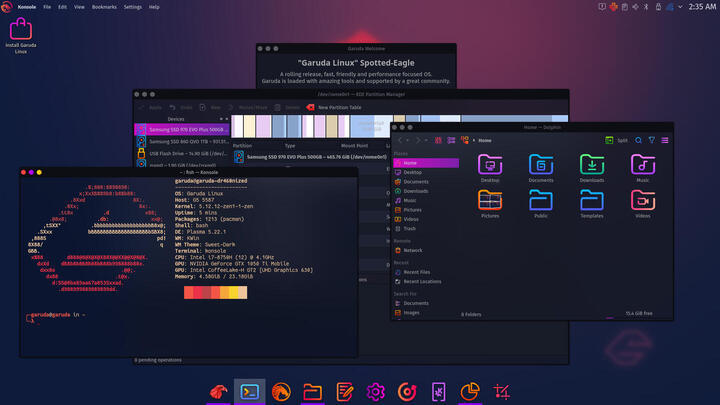The width and height of the screenshot is (720, 405).
Task: Open Documents folder icon in Dolphin
Action: coord(540,165)
